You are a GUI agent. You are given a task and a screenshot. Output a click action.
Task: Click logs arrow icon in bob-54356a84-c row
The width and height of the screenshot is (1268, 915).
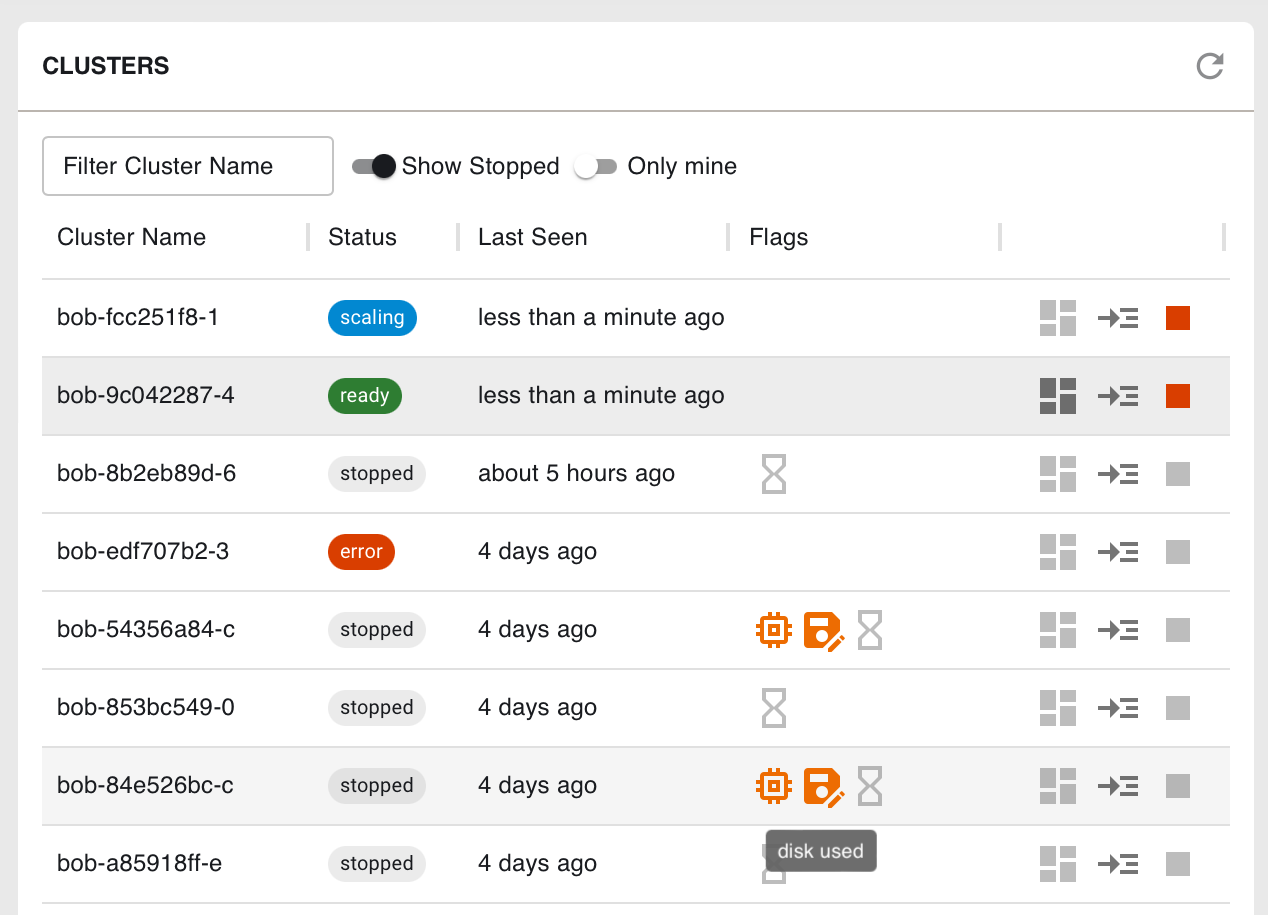point(1118,631)
